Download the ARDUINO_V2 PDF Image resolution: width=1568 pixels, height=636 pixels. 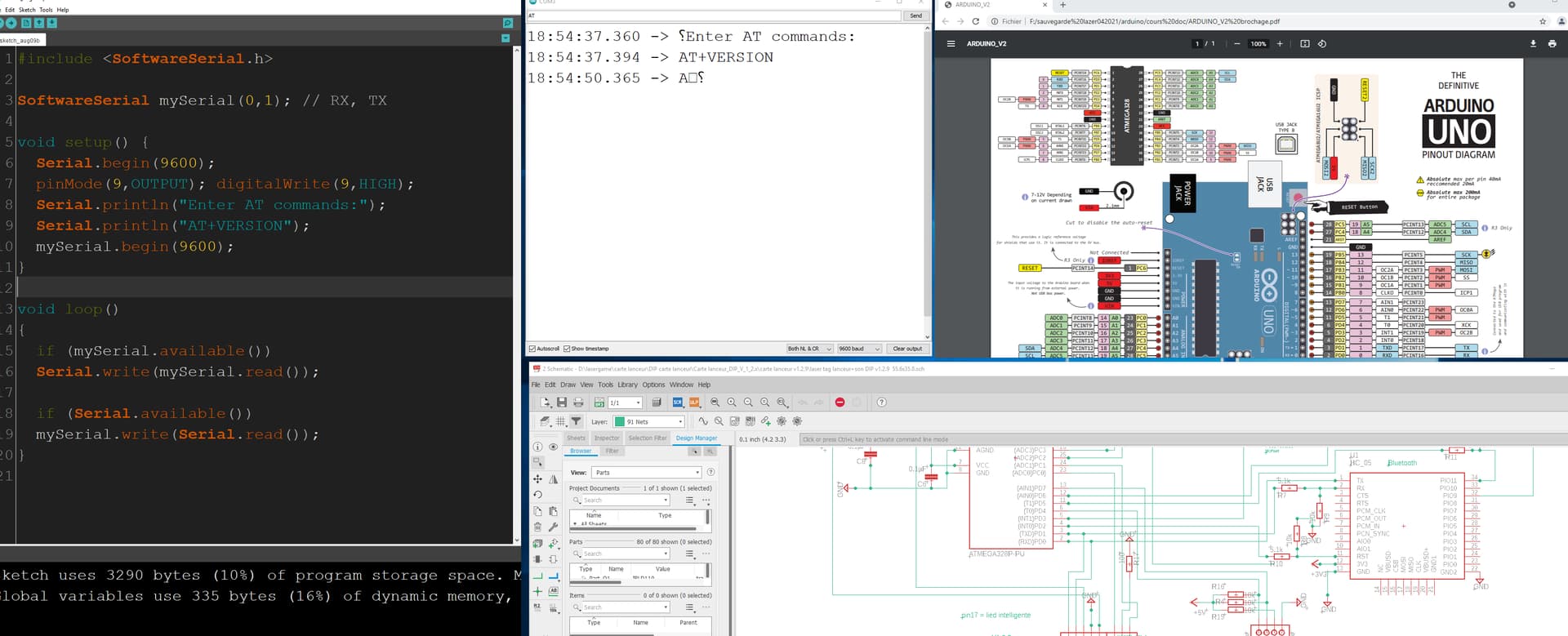click(x=1533, y=44)
